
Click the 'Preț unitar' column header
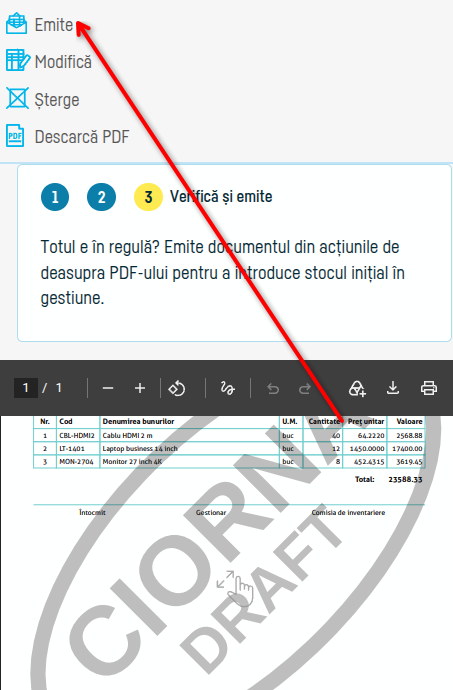366,422
